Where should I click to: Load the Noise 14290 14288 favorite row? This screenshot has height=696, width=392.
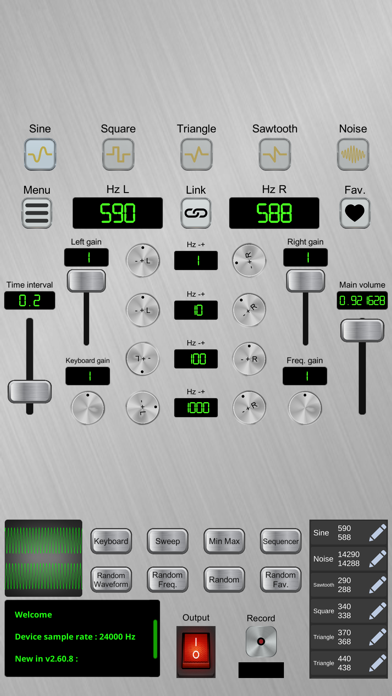[349, 559]
